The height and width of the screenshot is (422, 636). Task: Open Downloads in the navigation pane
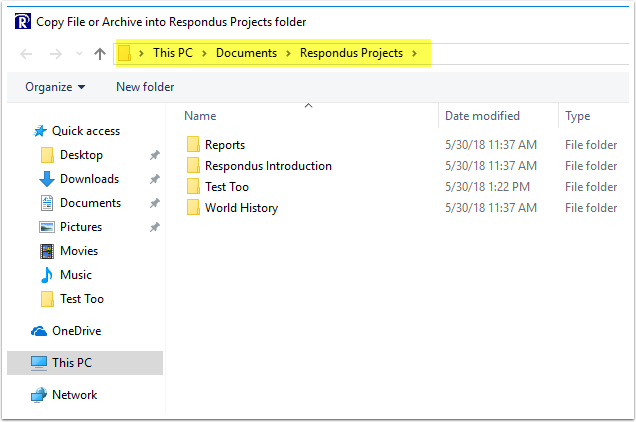(89, 179)
